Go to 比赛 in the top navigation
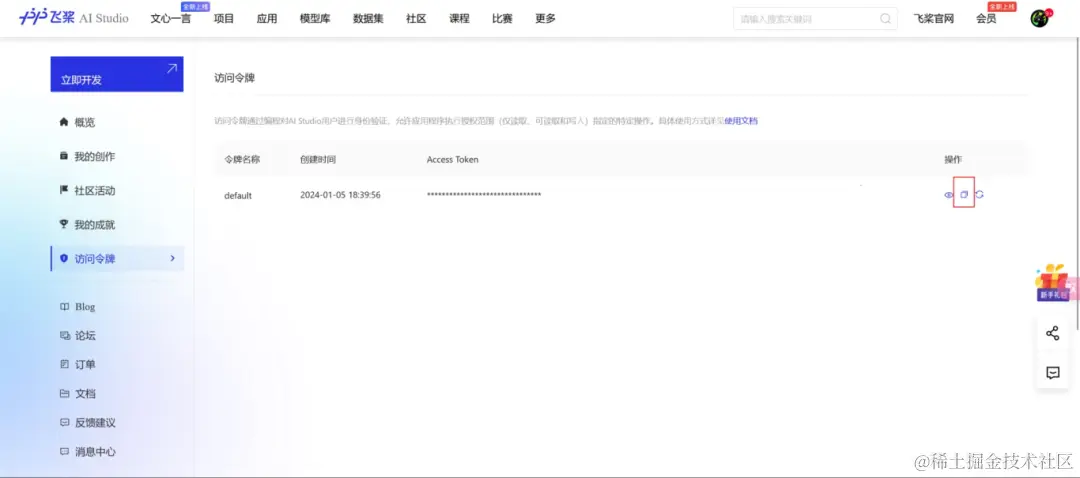 click(502, 19)
